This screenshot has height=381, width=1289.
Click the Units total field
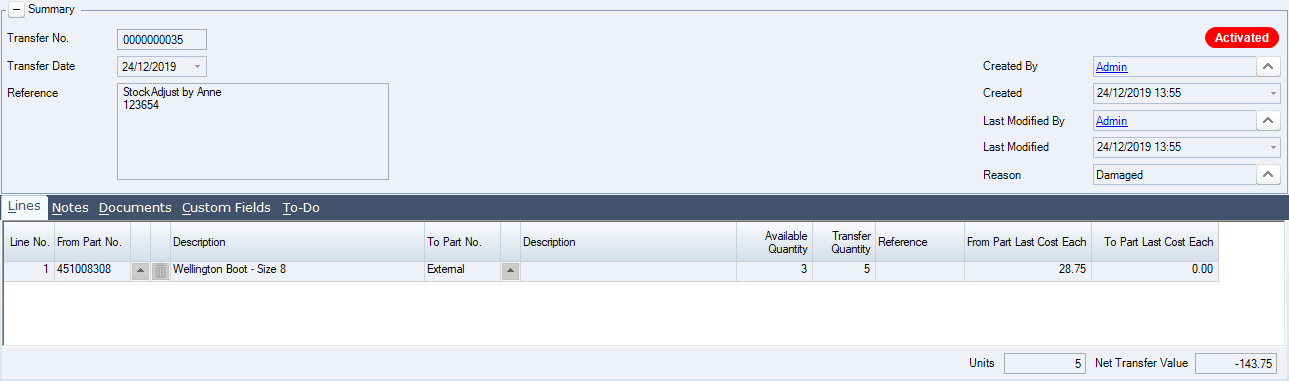tap(1044, 364)
